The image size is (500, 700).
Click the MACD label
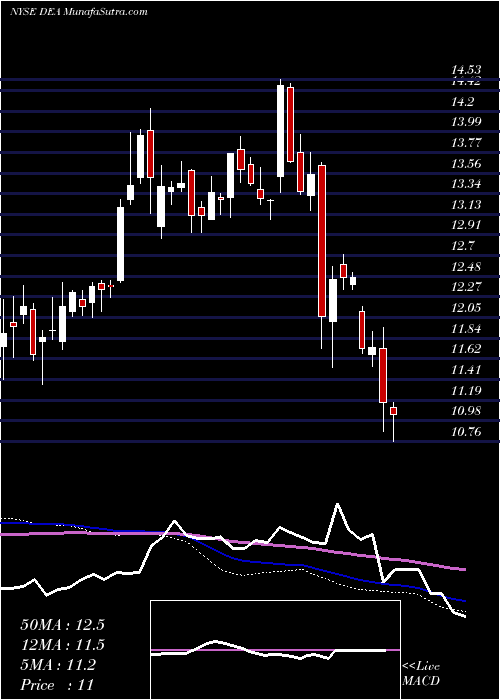point(421,681)
